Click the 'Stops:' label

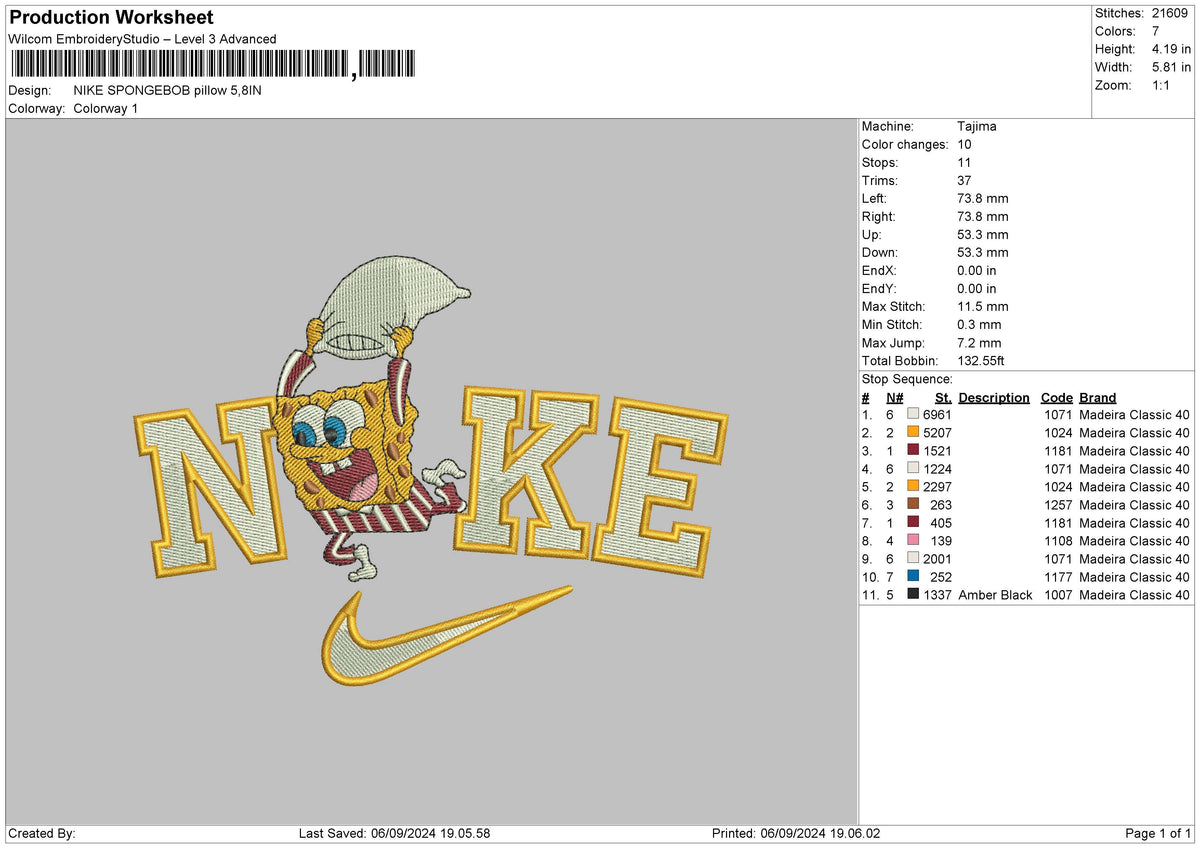880,163
